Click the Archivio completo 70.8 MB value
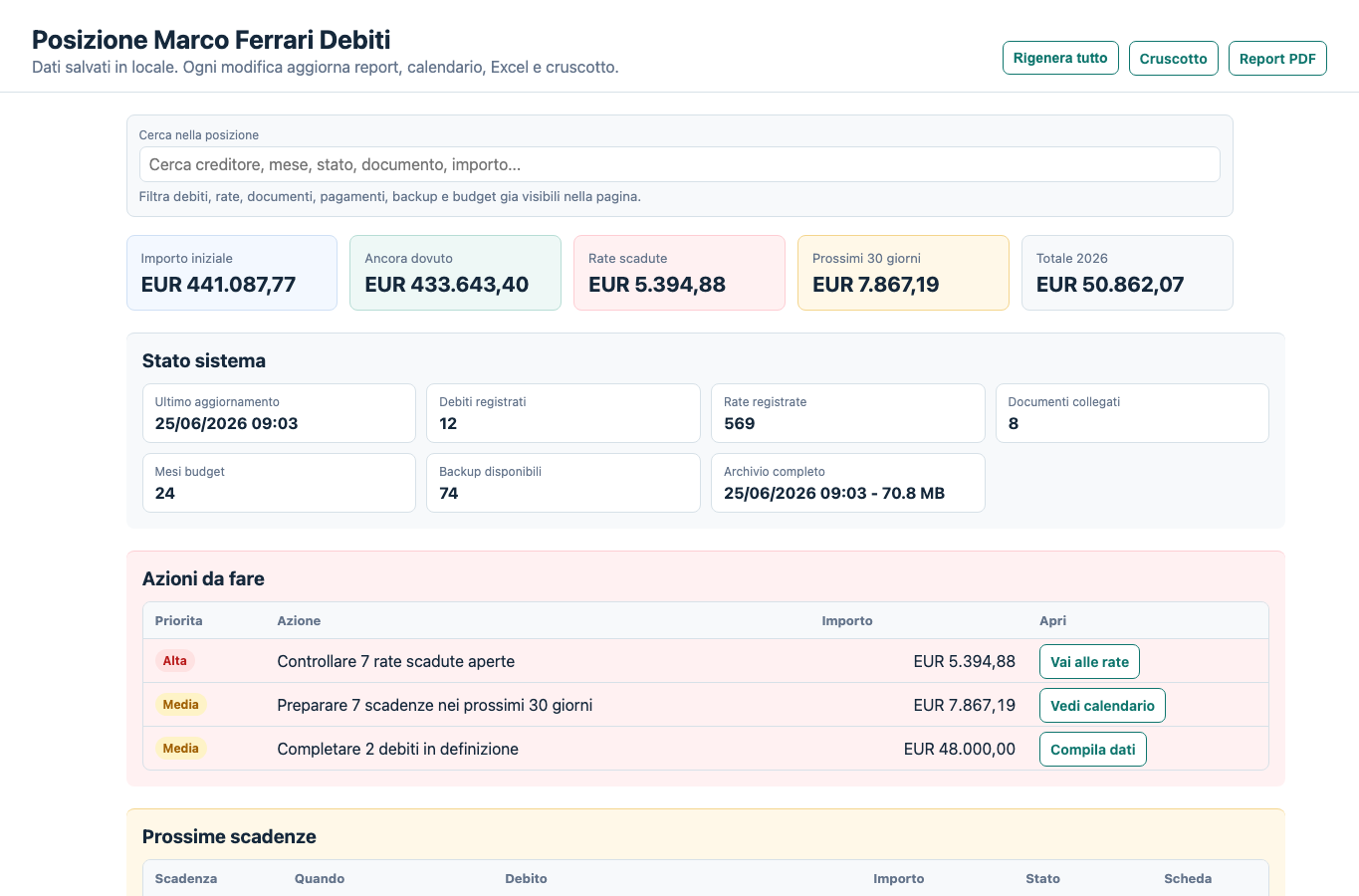The width and height of the screenshot is (1359, 896). pyautogui.click(x=834, y=493)
